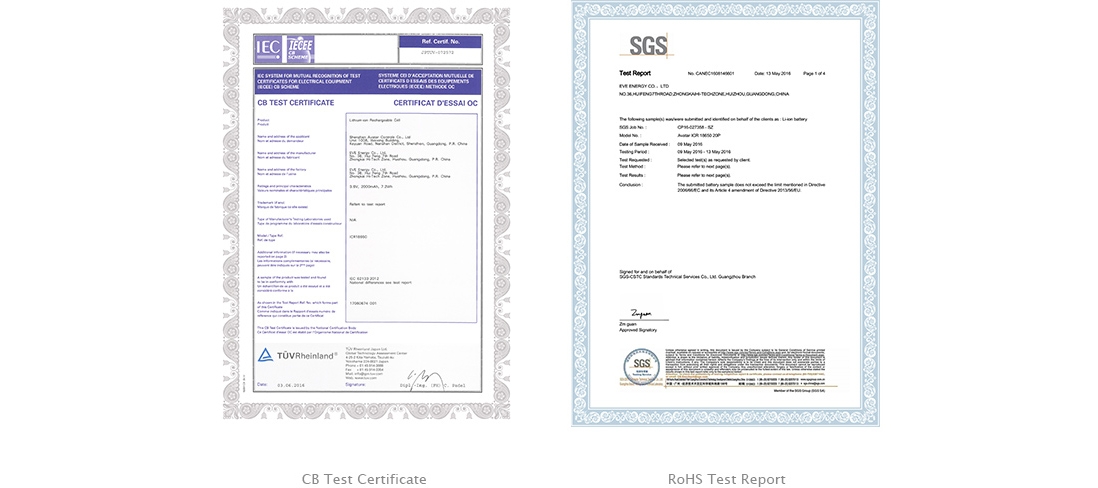Click 'Page 1 of 4' text
The height and width of the screenshot is (488, 1098).
pos(814,74)
